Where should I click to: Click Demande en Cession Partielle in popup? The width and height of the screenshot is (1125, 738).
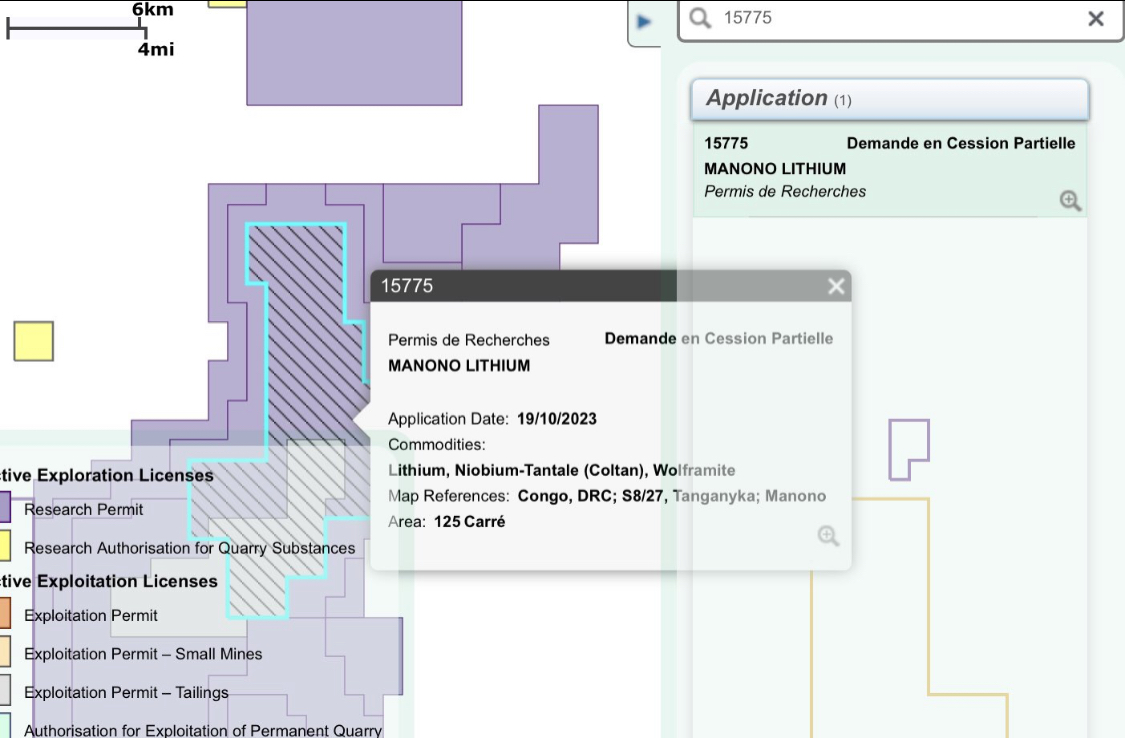pos(719,339)
